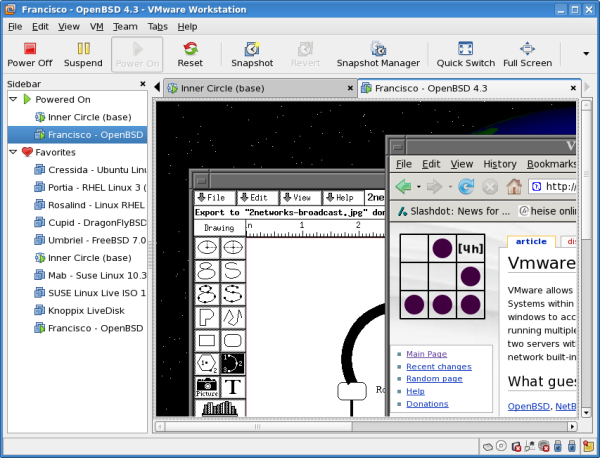This screenshot has height=458, width=600.
Task: Click browser Back arrow button
Action: coord(403,187)
